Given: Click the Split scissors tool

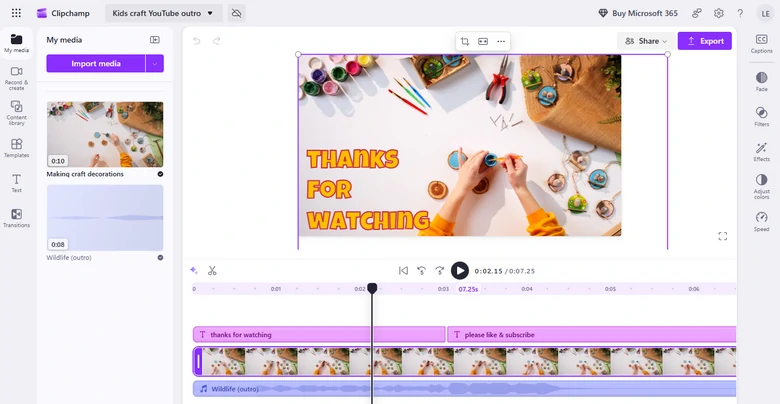Looking at the screenshot, I should [x=212, y=271].
